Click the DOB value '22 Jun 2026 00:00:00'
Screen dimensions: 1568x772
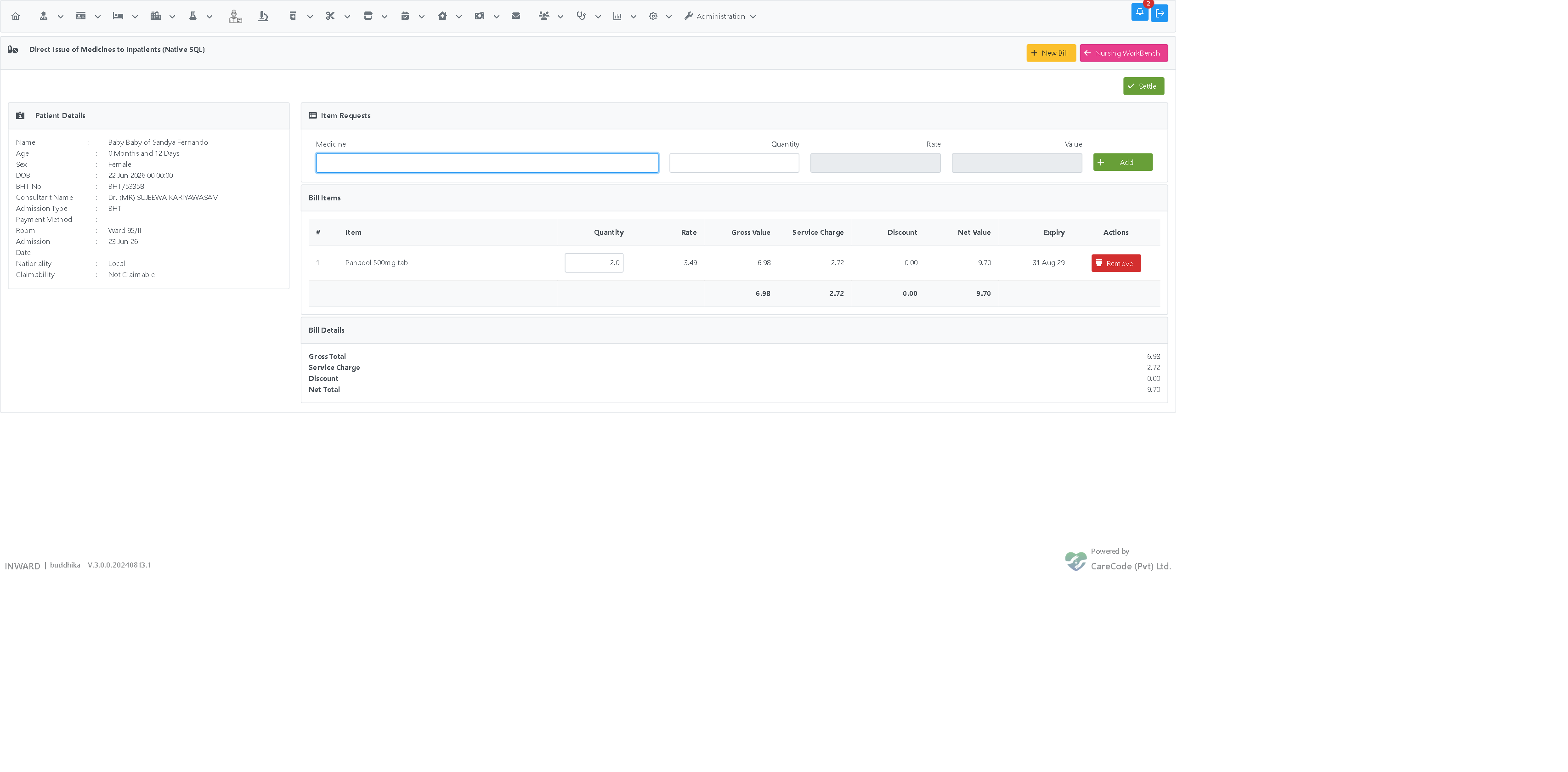tap(141, 176)
